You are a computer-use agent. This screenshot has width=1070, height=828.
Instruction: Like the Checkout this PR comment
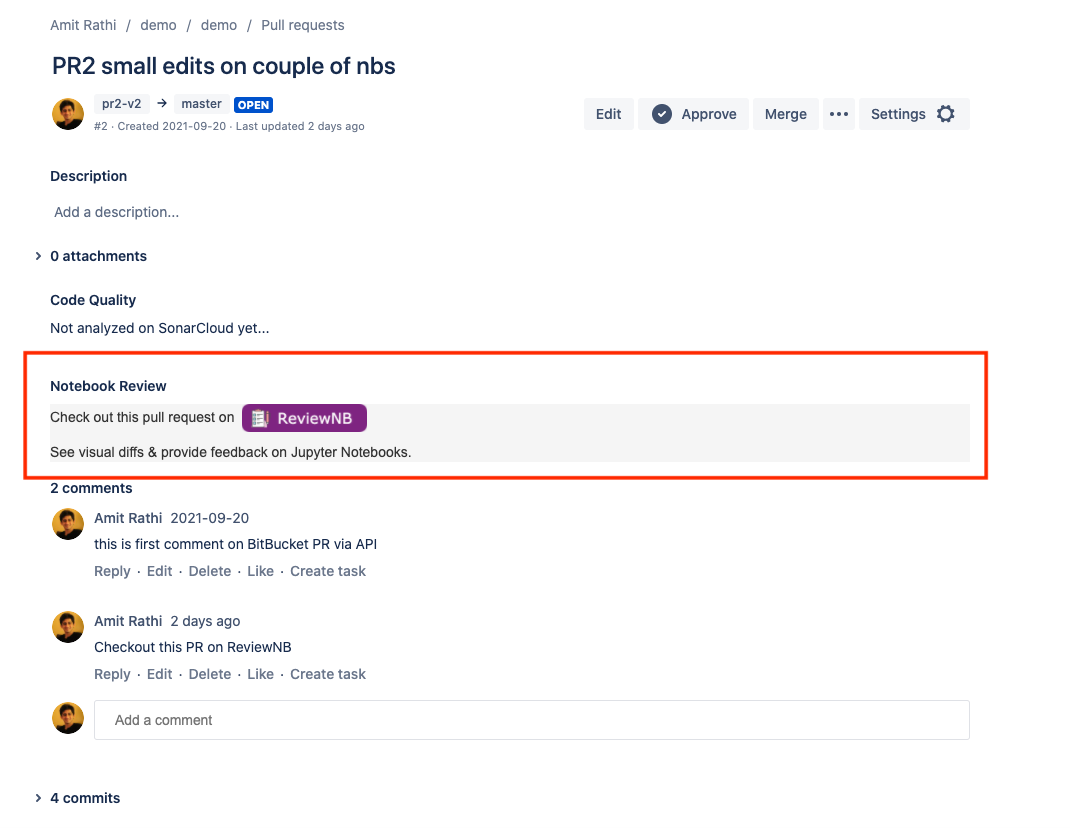click(x=261, y=674)
